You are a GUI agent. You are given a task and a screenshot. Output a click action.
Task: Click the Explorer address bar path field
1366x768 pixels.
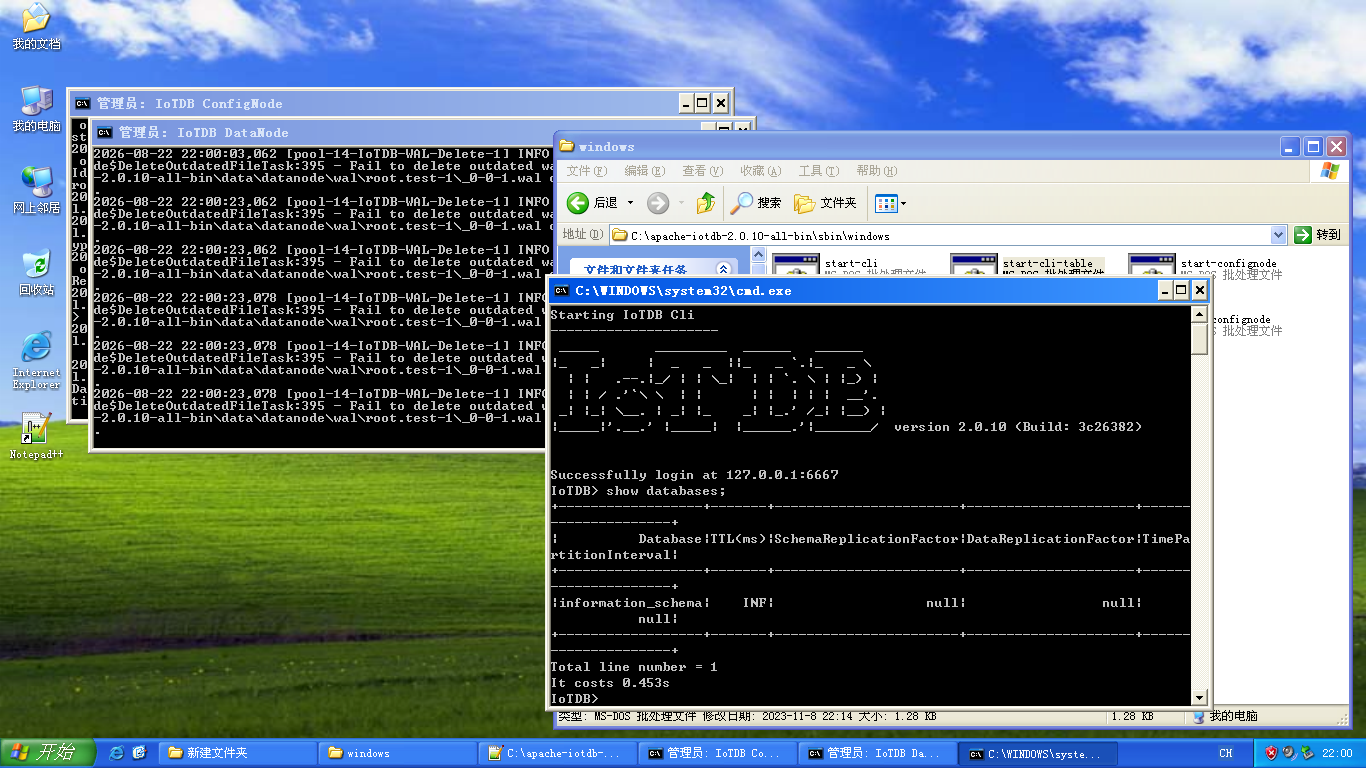[x=947, y=235]
